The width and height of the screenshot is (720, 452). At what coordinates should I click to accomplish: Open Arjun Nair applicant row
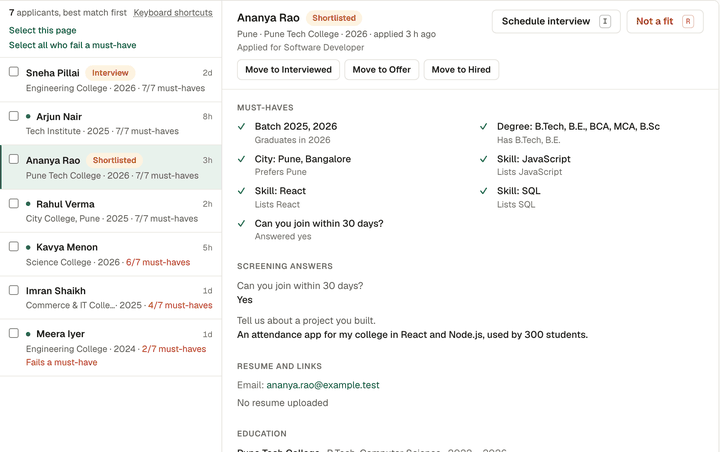tap(111, 124)
